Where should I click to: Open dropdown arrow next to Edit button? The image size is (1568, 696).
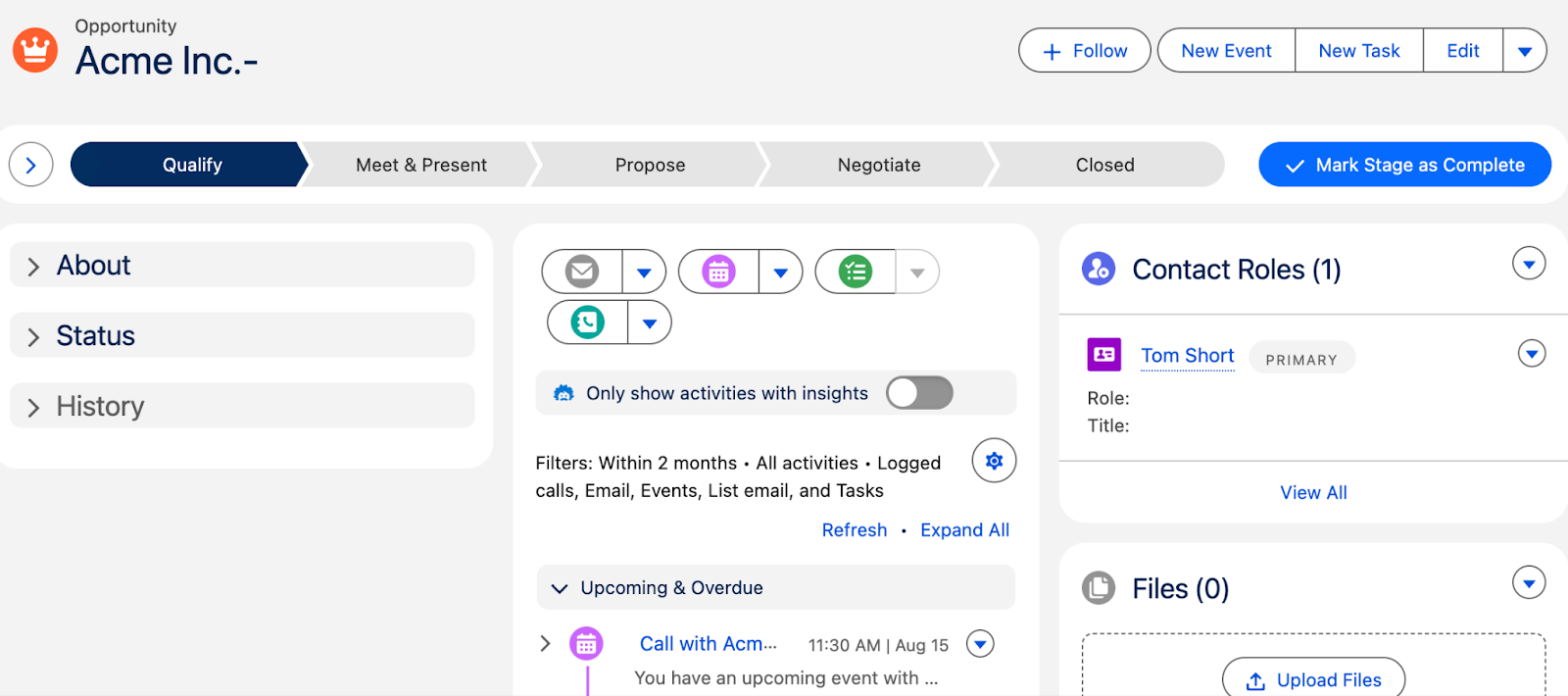click(x=1525, y=51)
